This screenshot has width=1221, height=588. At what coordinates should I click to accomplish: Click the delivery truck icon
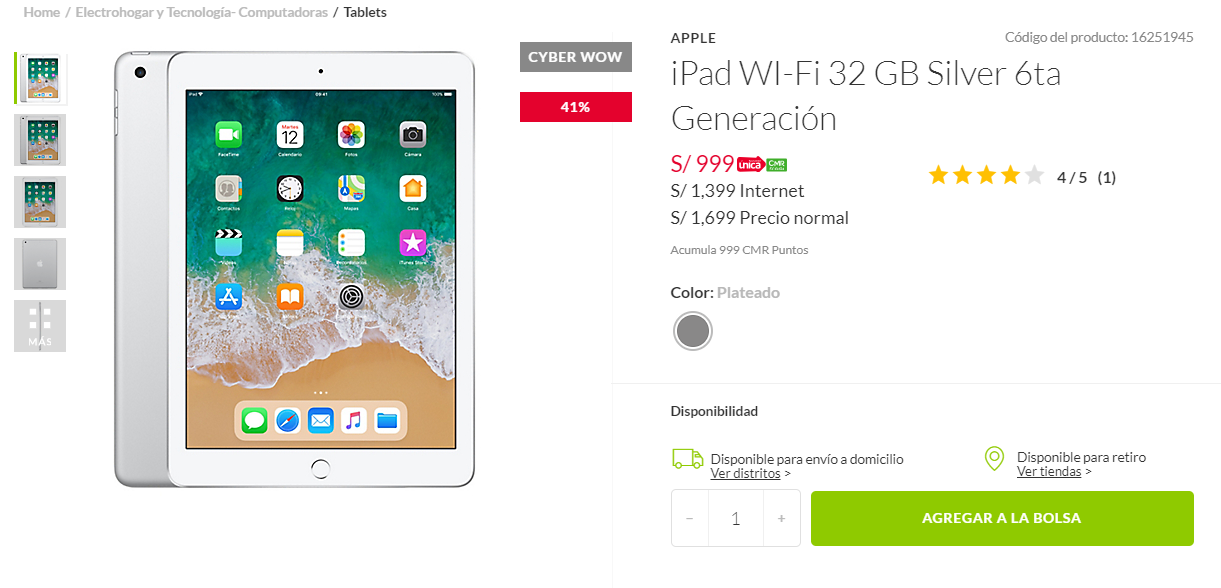(x=687, y=459)
